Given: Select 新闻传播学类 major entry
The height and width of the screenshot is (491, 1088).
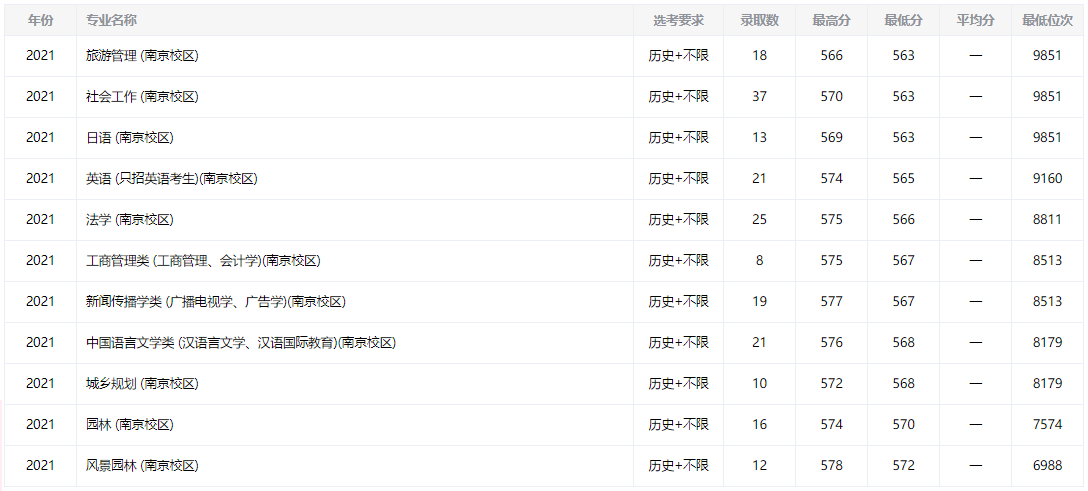Looking at the screenshot, I should 215,302.
